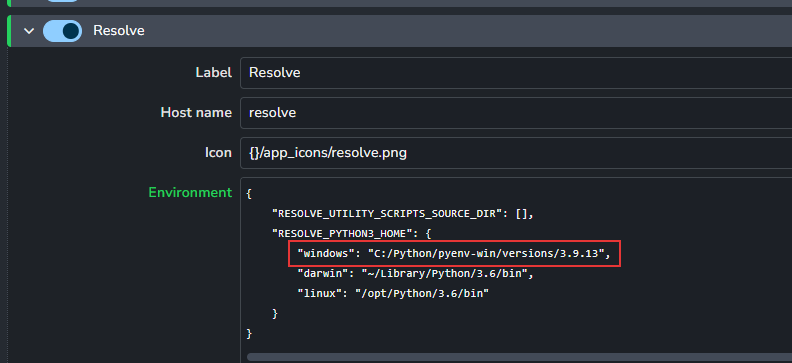Toggle the Resolve enabled switch
Viewport: 792px width, 363px height.
pyautogui.click(x=62, y=31)
